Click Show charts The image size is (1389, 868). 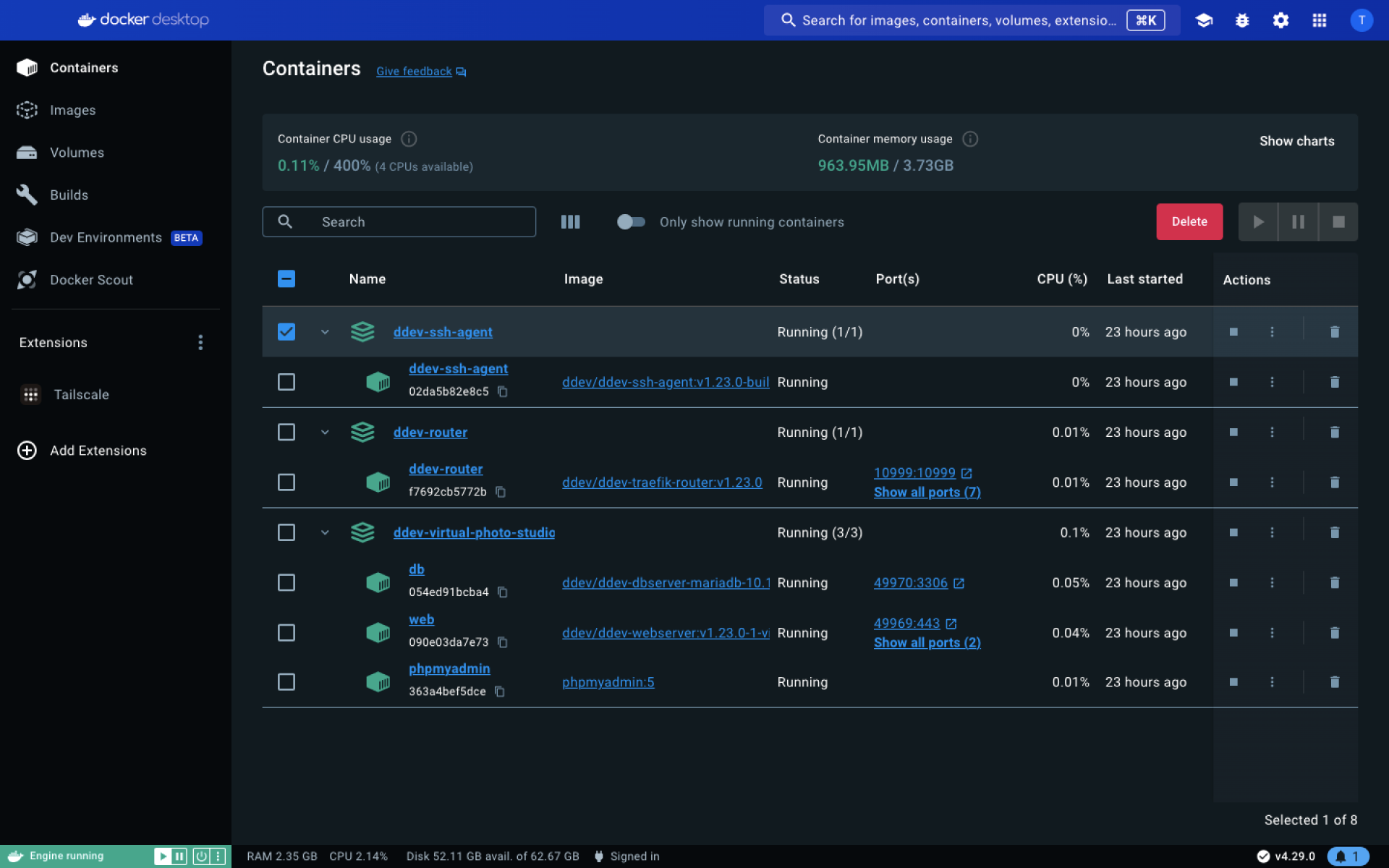(x=1296, y=142)
